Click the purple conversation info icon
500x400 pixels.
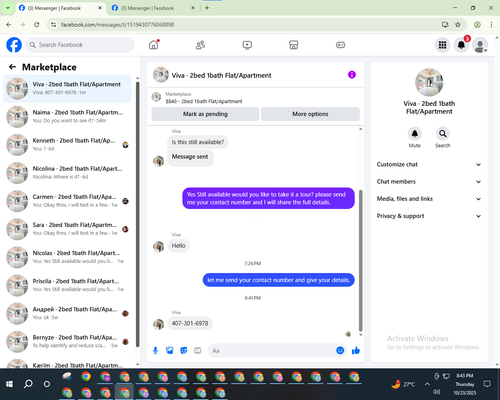click(352, 75)
